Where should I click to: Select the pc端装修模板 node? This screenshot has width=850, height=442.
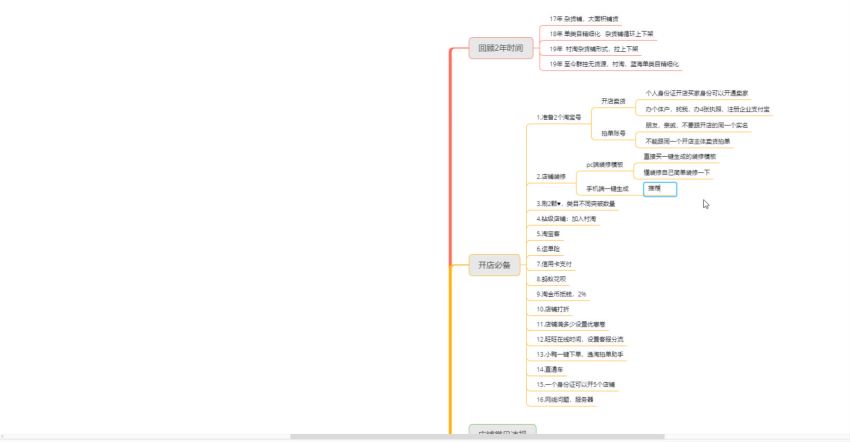605,164
